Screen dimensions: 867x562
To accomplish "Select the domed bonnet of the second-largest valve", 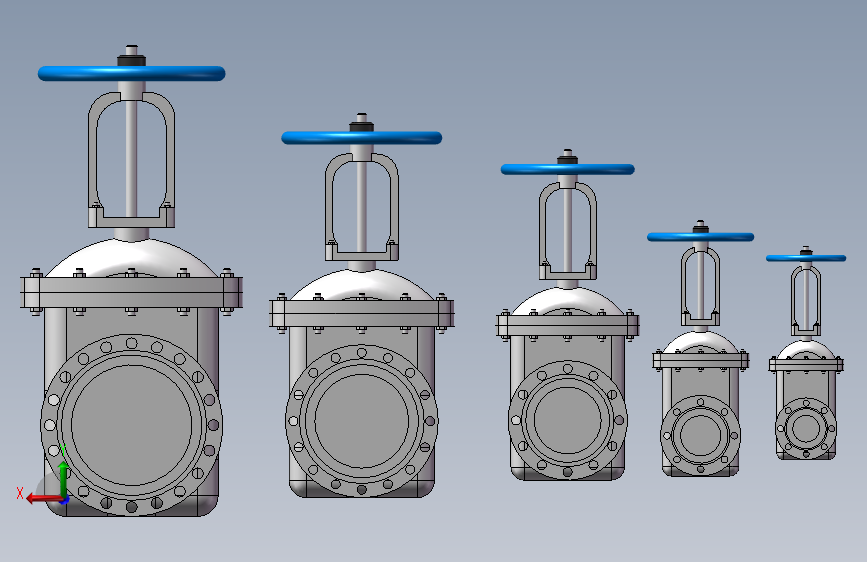I will [x=362, y=285].
